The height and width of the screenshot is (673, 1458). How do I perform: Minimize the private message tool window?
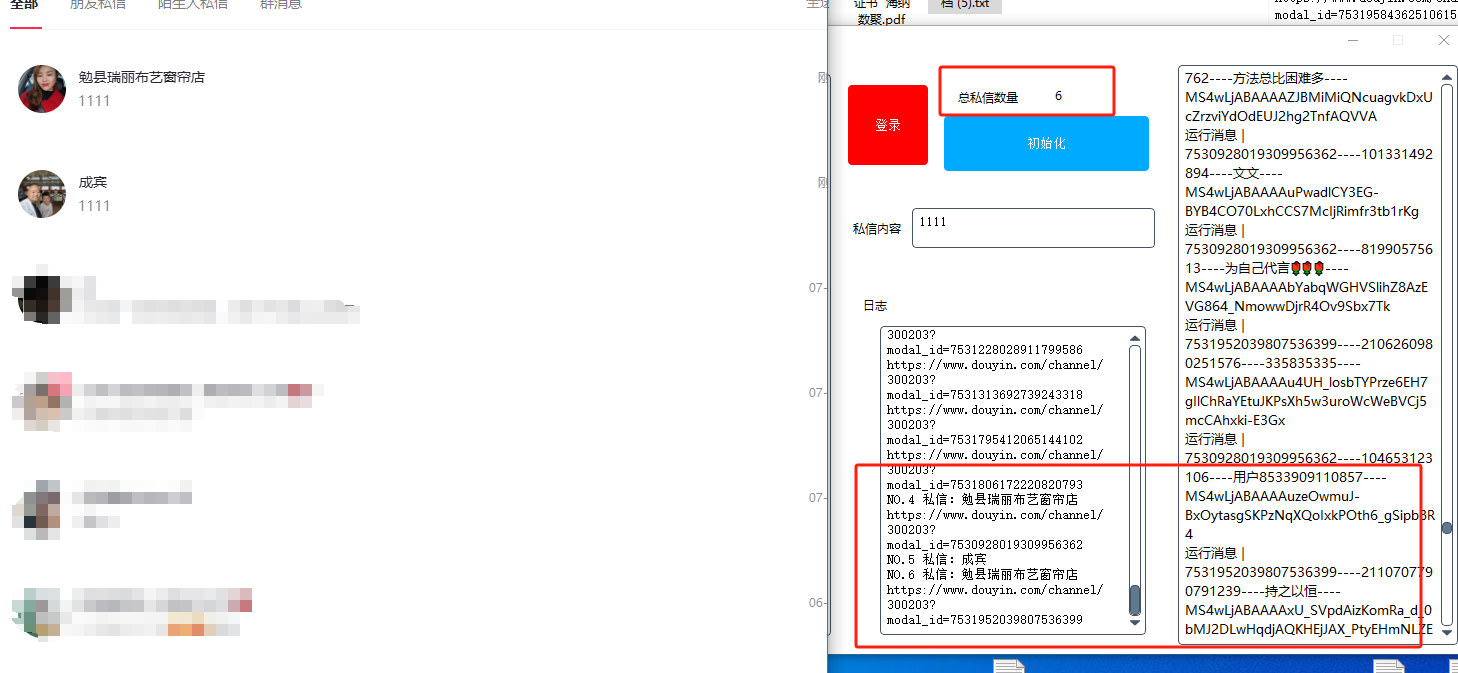tap(1353, 40)
